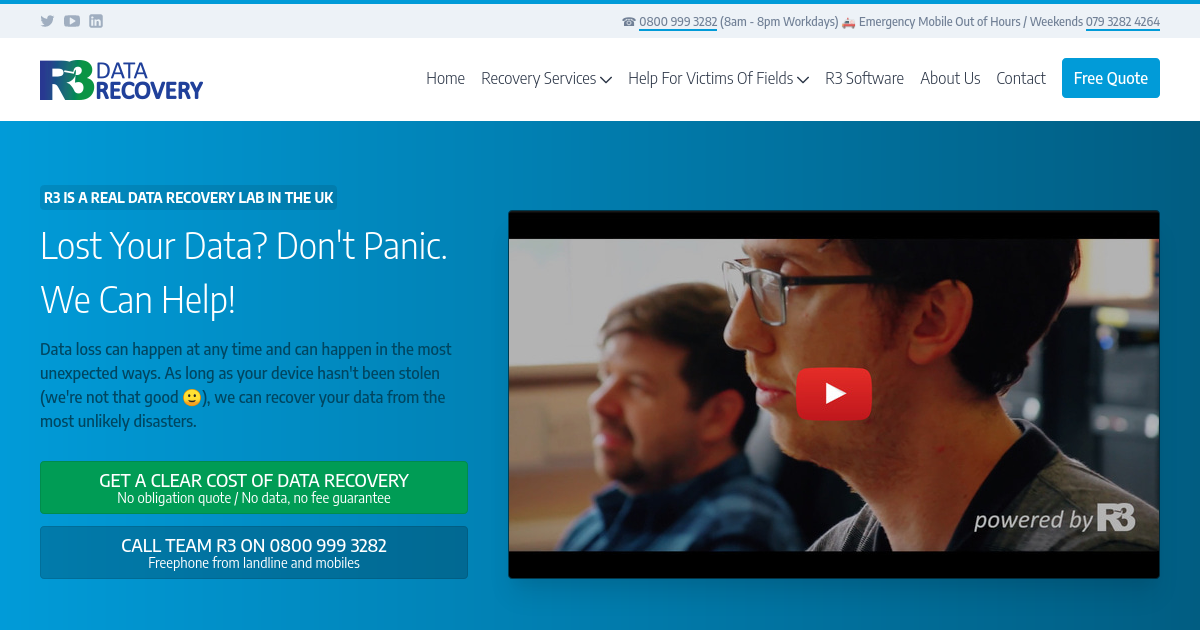The height and width of the screenshot is (630, 1200).
Task: Click the R3 Data Recovery logo
Action: click(x=121, y=80)
